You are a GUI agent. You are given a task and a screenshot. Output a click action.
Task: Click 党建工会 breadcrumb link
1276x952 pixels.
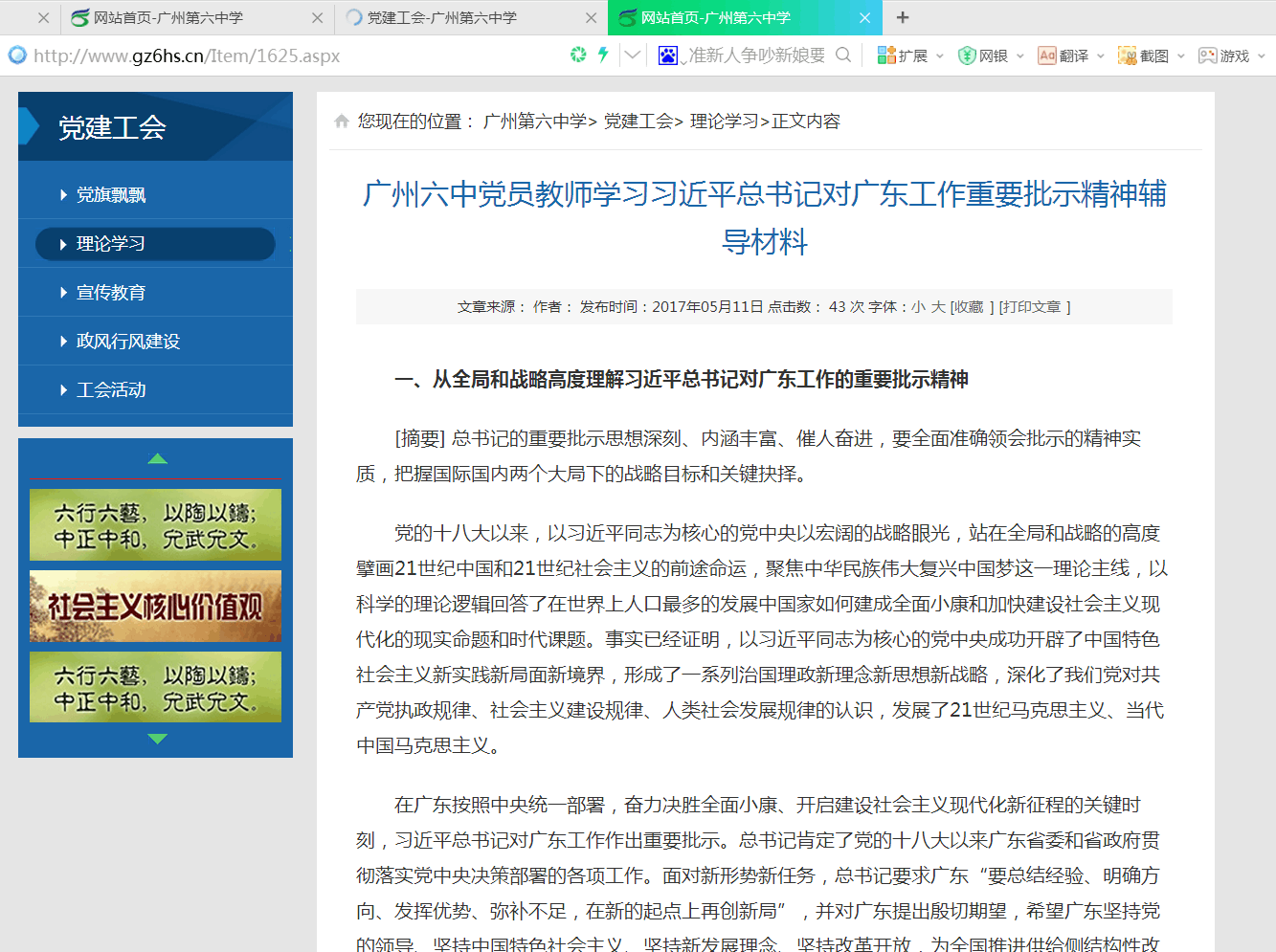click(638, 122)
